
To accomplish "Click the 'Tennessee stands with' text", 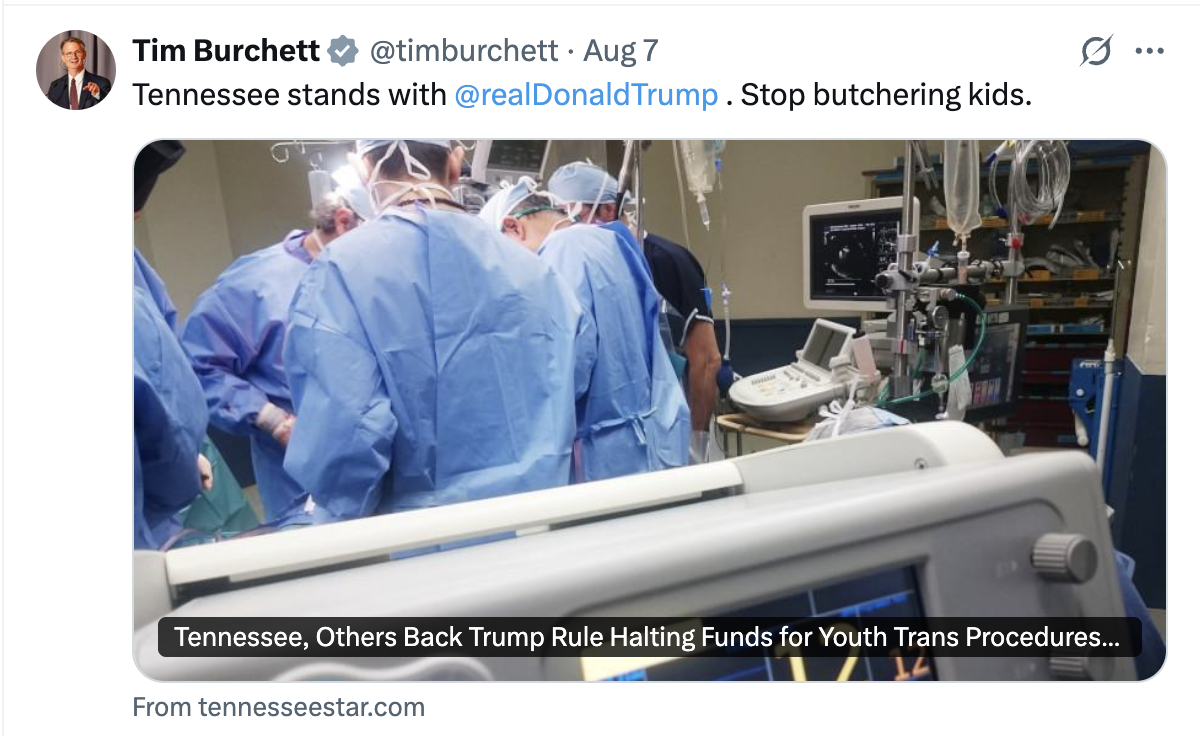I will [x=289, y=95].
